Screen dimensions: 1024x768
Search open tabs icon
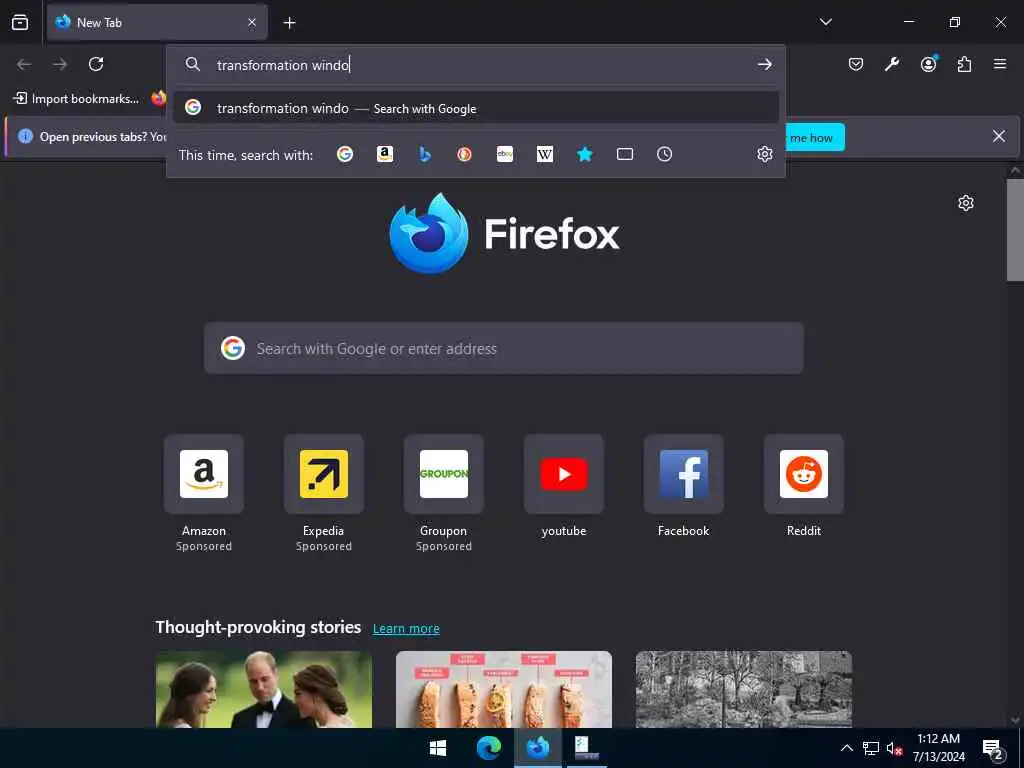(x=625, y=154)
